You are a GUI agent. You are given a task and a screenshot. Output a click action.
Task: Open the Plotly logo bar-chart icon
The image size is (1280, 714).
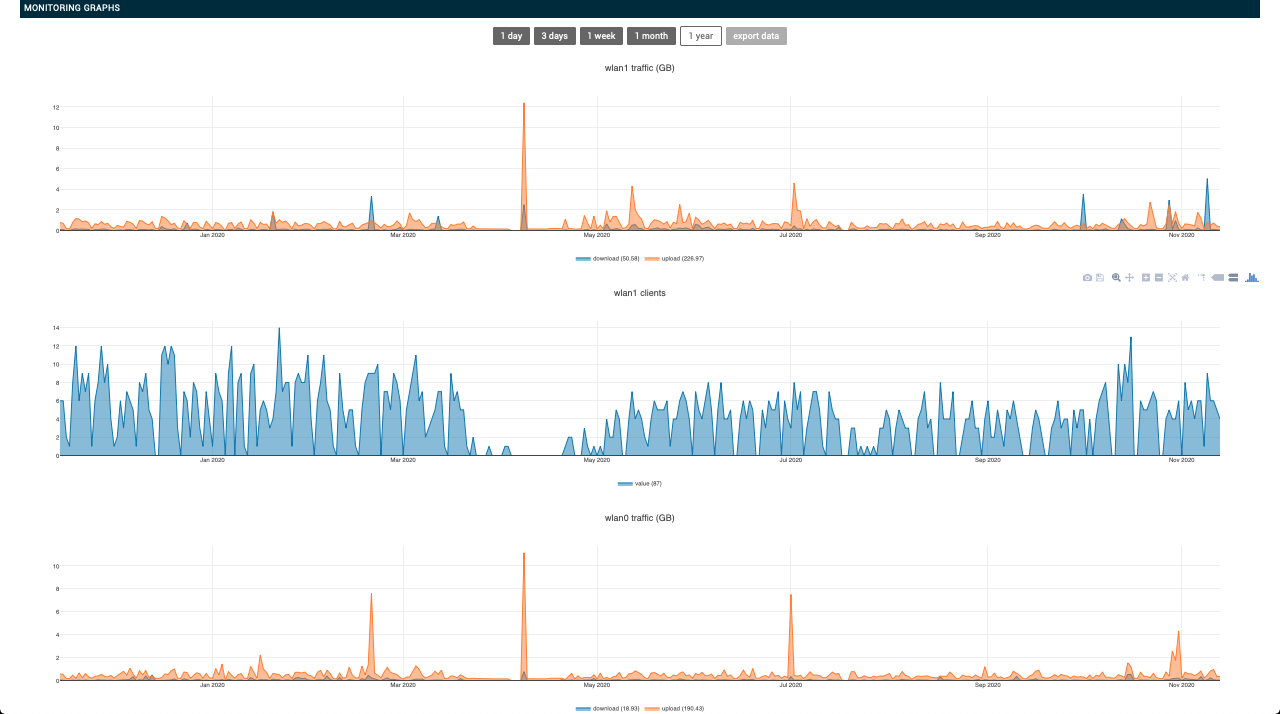coord(1252,277)
